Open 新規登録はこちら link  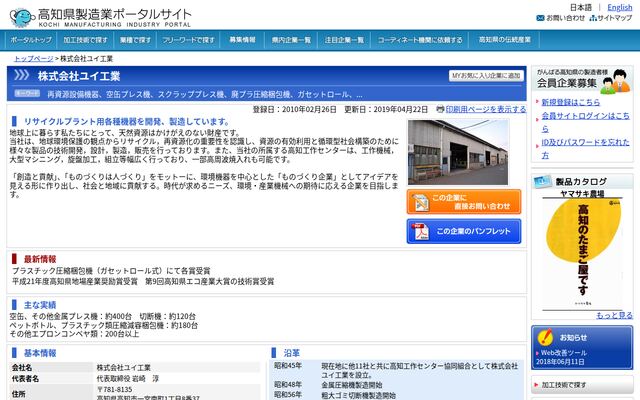click(571, 102)
